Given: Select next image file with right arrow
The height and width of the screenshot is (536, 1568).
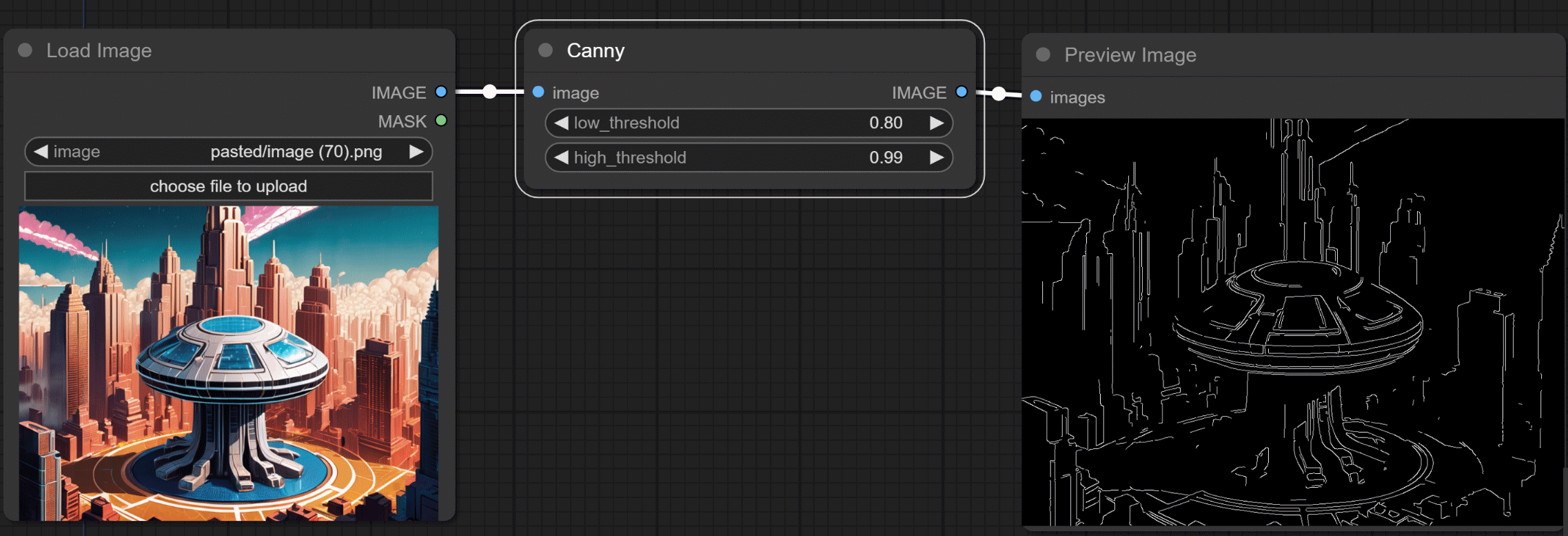Looking at the screenshot, I should click(x=416, y=152).
